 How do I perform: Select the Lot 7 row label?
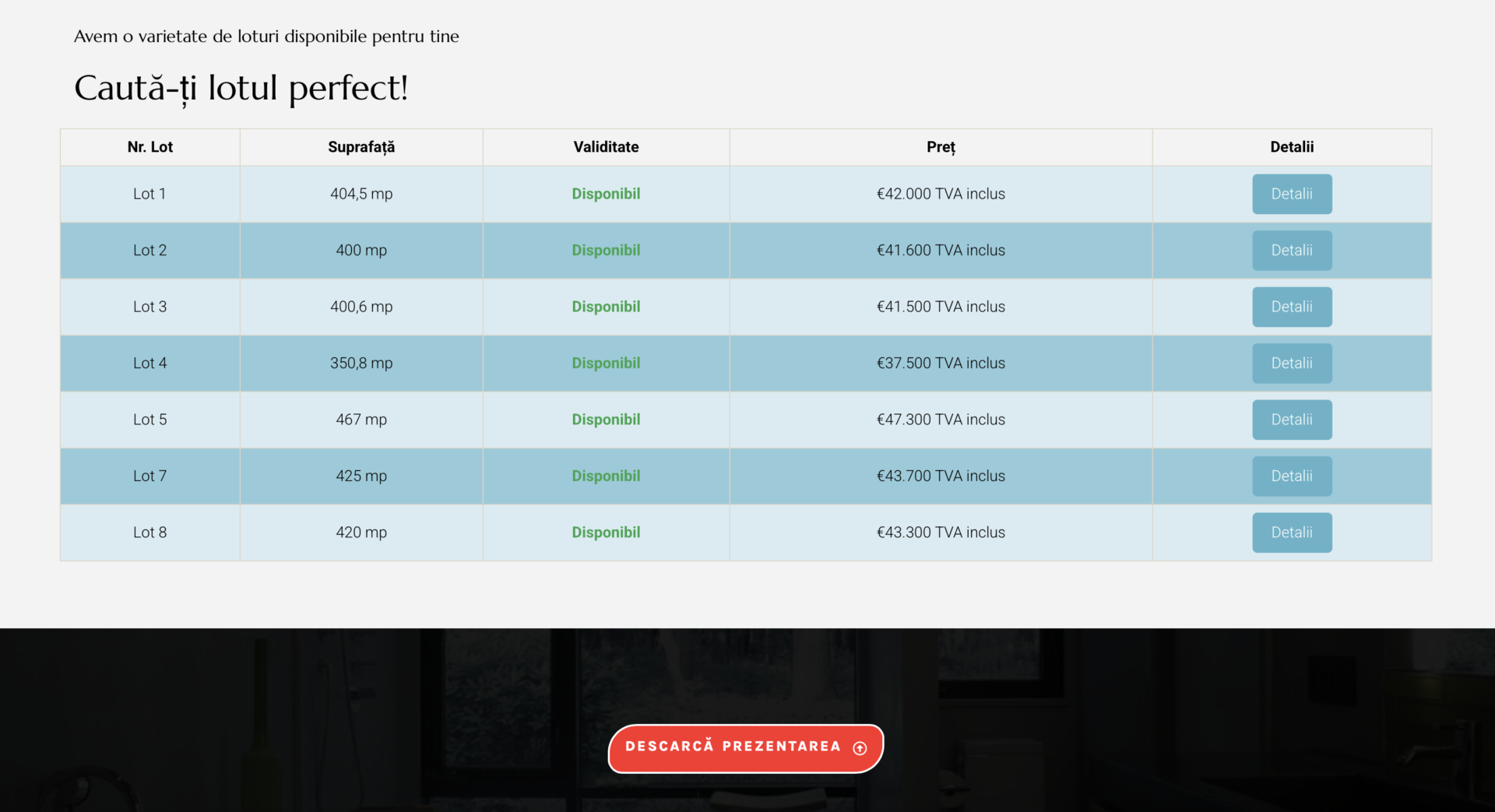tap(149, 476)
